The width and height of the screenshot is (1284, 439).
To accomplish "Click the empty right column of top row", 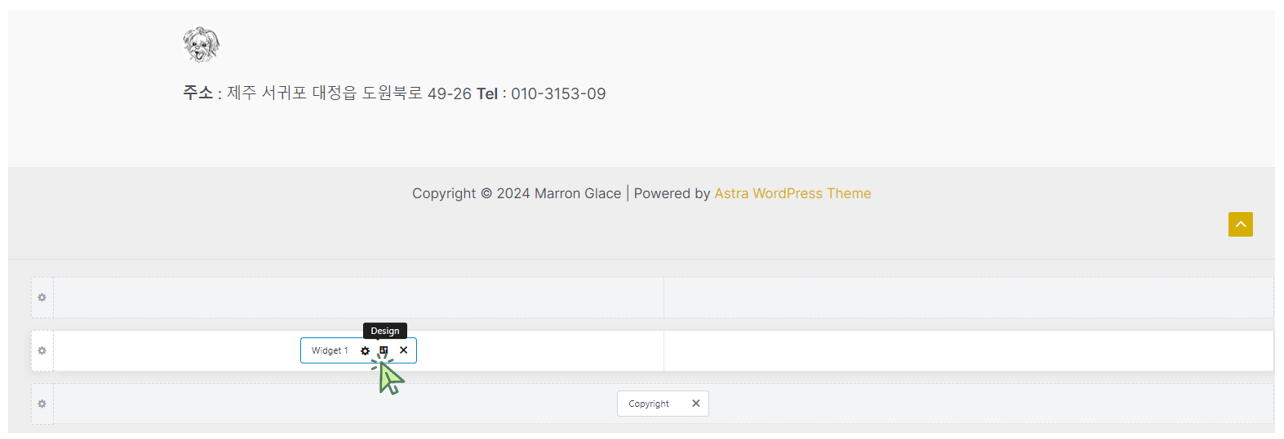I will (969, 298).
